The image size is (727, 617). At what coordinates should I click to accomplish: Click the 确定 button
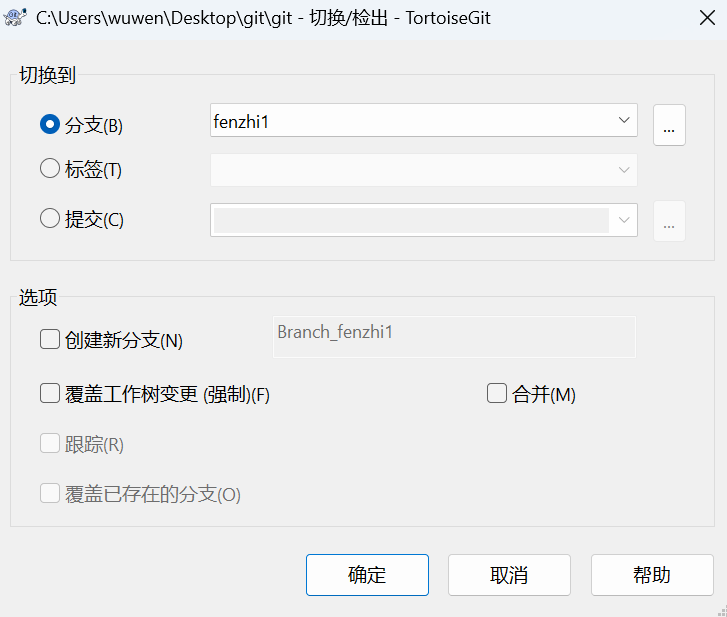(367, 575)
